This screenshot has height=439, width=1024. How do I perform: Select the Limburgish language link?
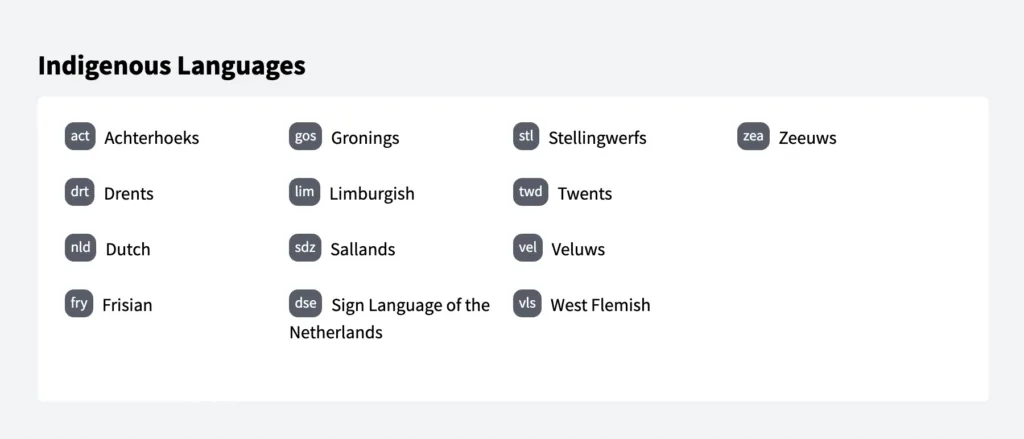(371, 194)
